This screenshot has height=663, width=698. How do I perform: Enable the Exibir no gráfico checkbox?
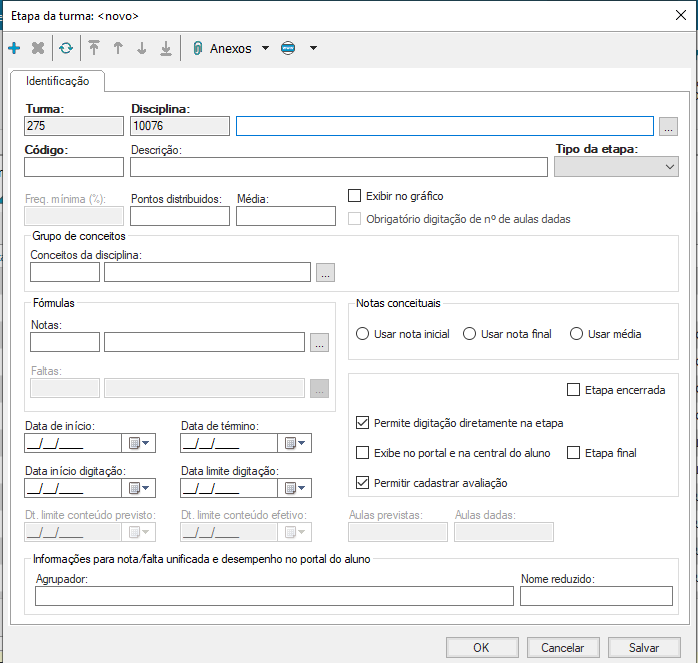coord(355,196)
